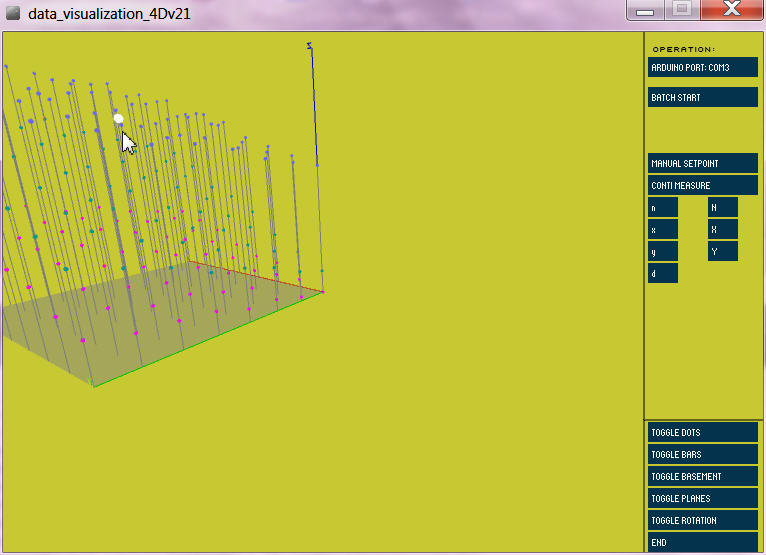Click the white data point in plot
The width and height of the screenshot is (766, 555).
point(118,118)
